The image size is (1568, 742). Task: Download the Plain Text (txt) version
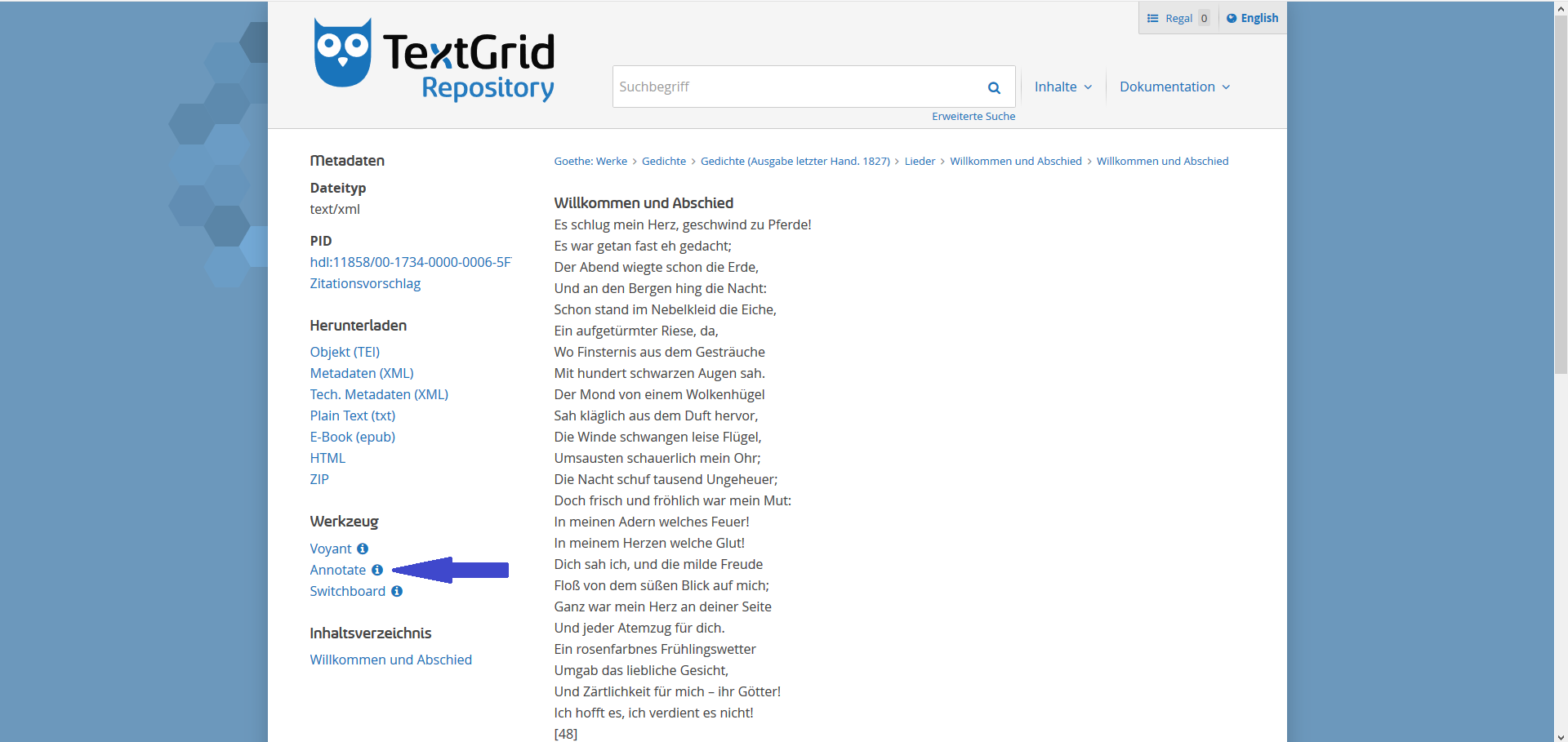pyautogui.click(x=352, y=415)
